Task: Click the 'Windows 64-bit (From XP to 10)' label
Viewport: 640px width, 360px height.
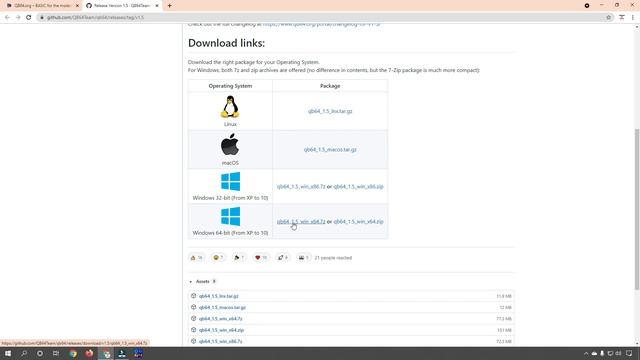Action: pyautogui.click(x=230, y=233)
